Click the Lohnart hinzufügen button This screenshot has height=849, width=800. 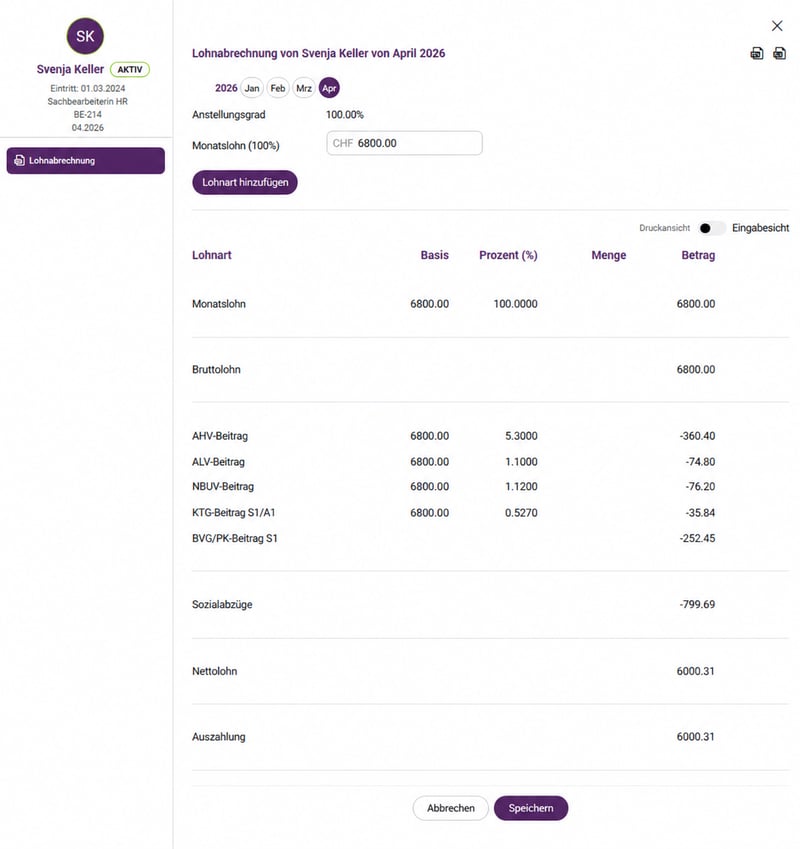click(x=245, y=182)
